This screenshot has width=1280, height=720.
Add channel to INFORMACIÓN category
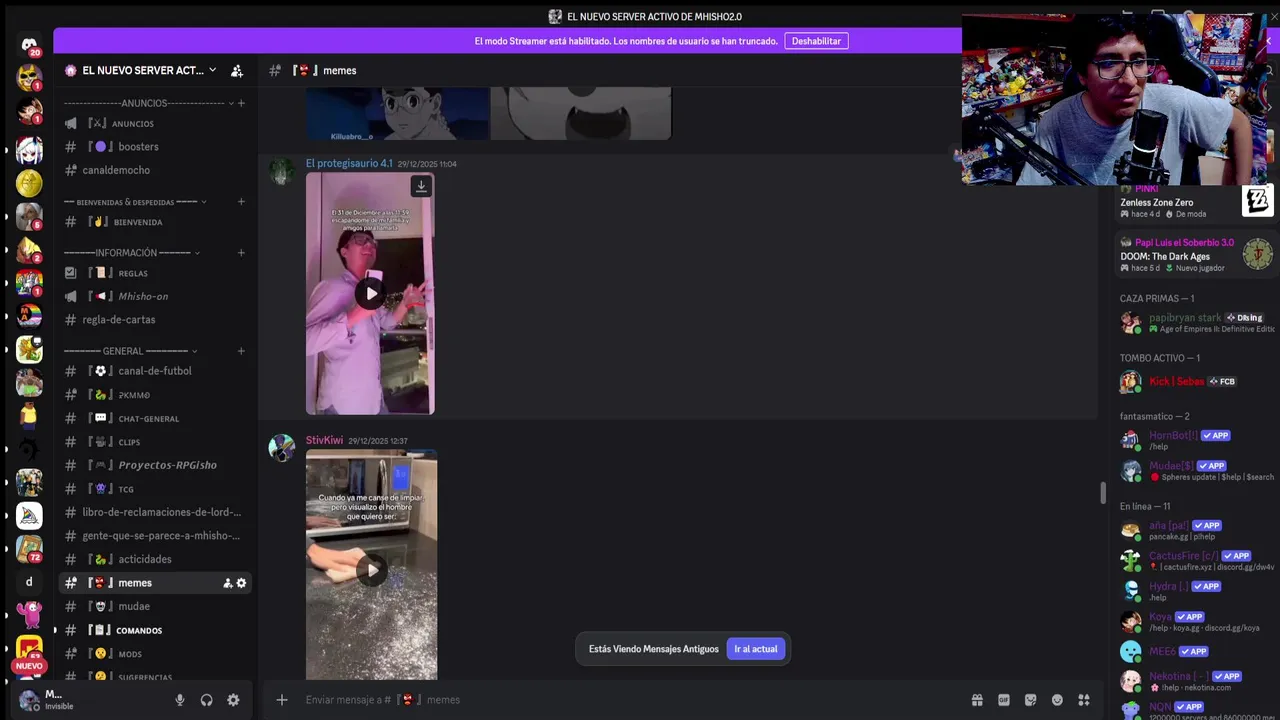241,253
